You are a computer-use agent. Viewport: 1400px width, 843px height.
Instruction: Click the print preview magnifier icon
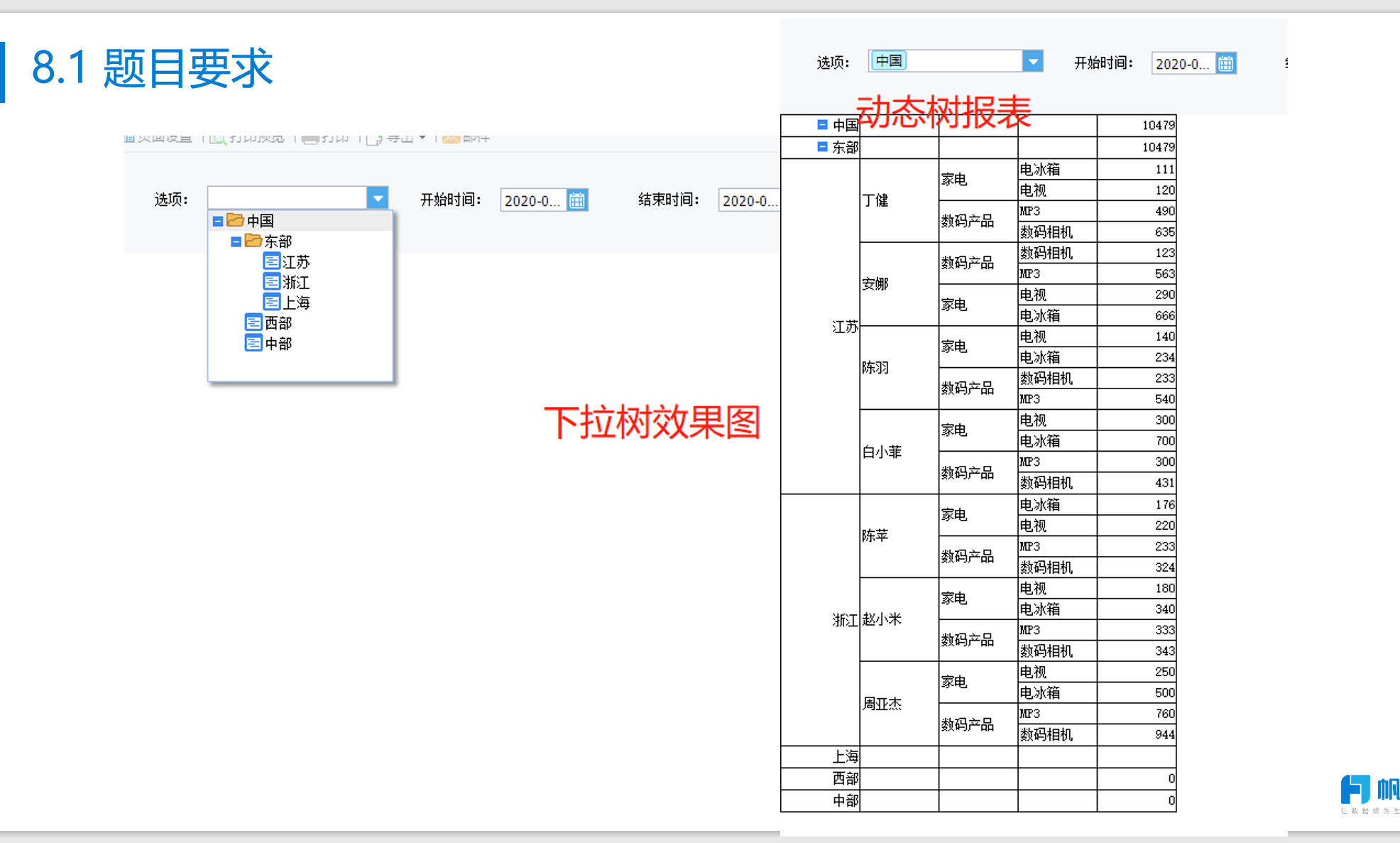(x=218, y=138)
